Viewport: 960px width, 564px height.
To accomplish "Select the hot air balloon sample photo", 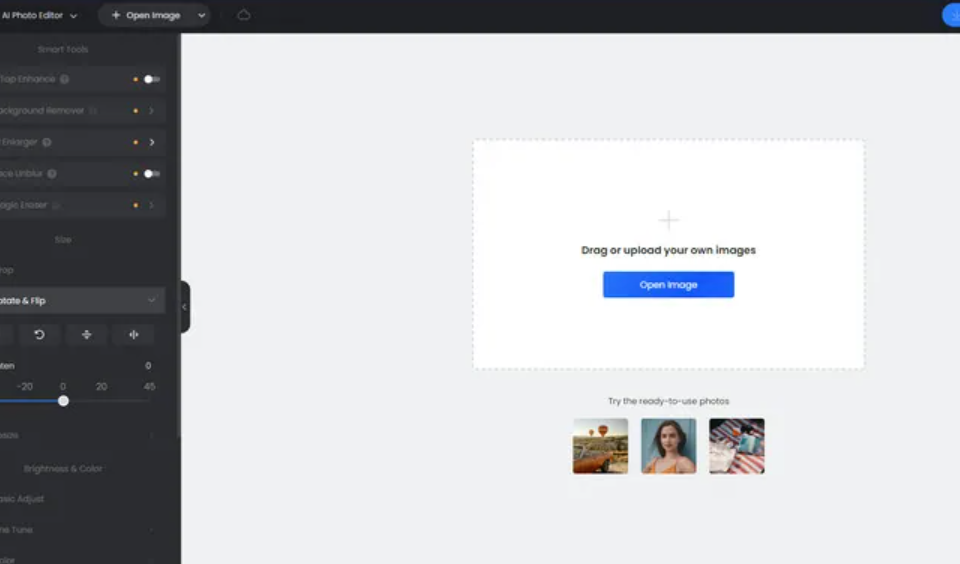I will (x=600, y=446).
